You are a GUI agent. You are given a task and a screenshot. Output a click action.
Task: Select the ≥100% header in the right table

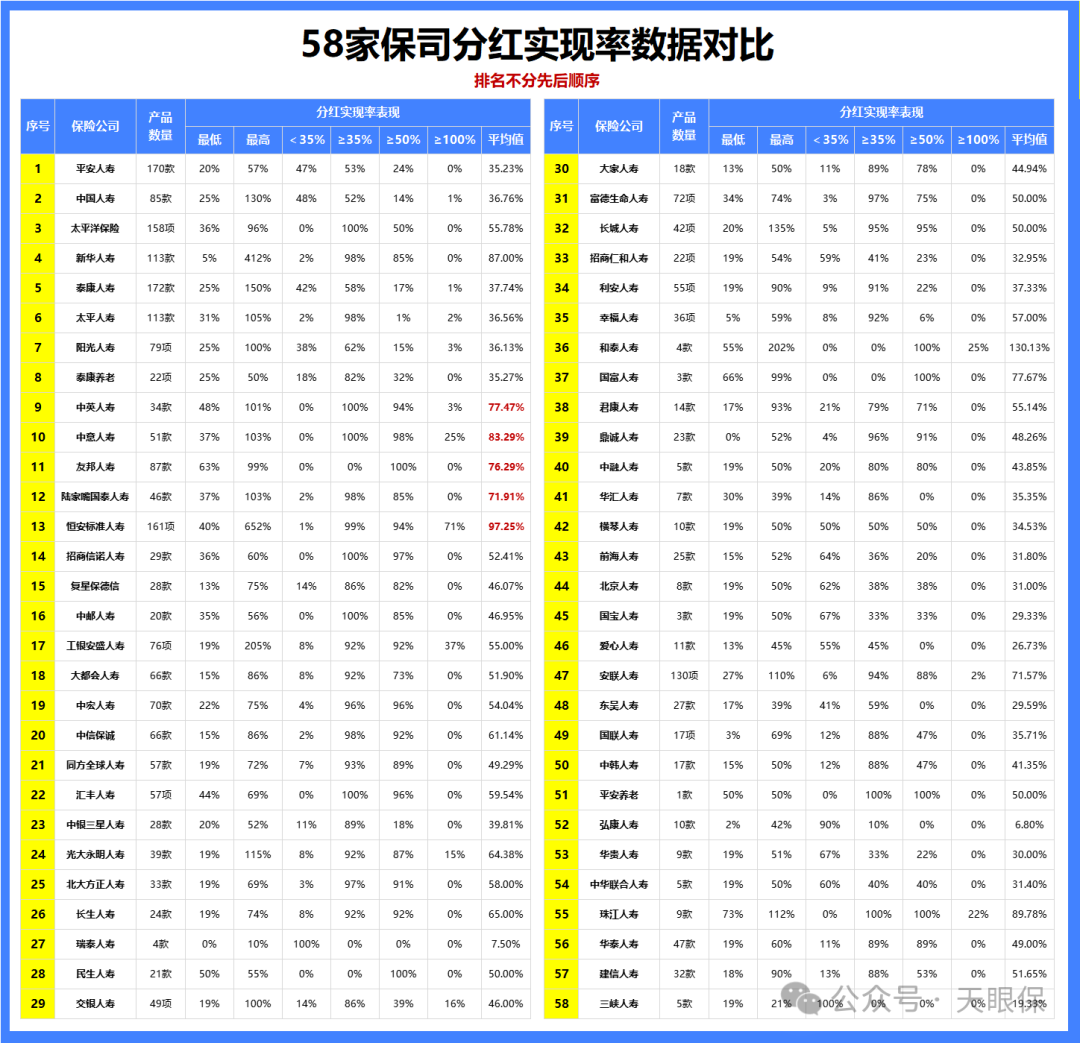pyautogui.click(x=977, y=141)
